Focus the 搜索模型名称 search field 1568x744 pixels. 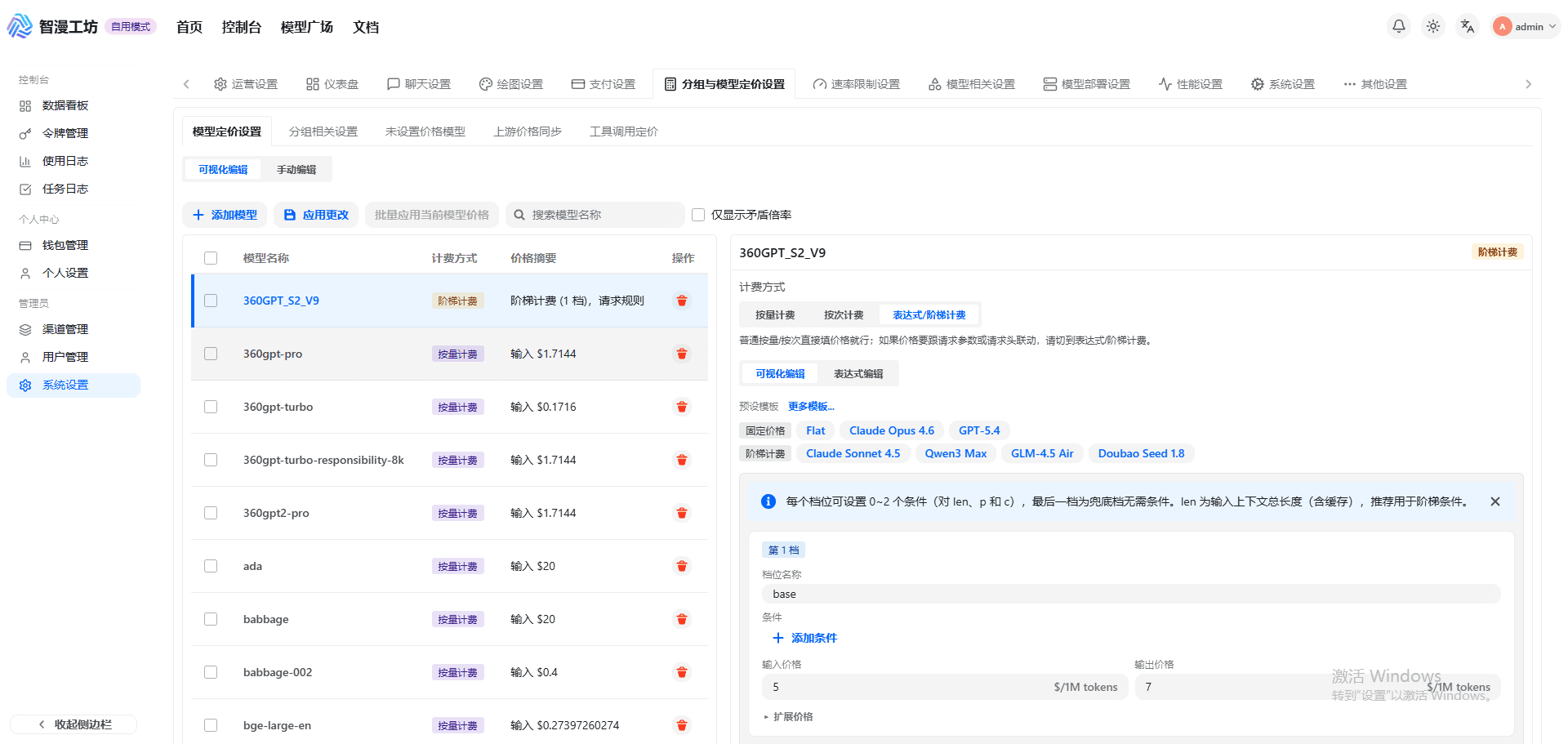595,215
